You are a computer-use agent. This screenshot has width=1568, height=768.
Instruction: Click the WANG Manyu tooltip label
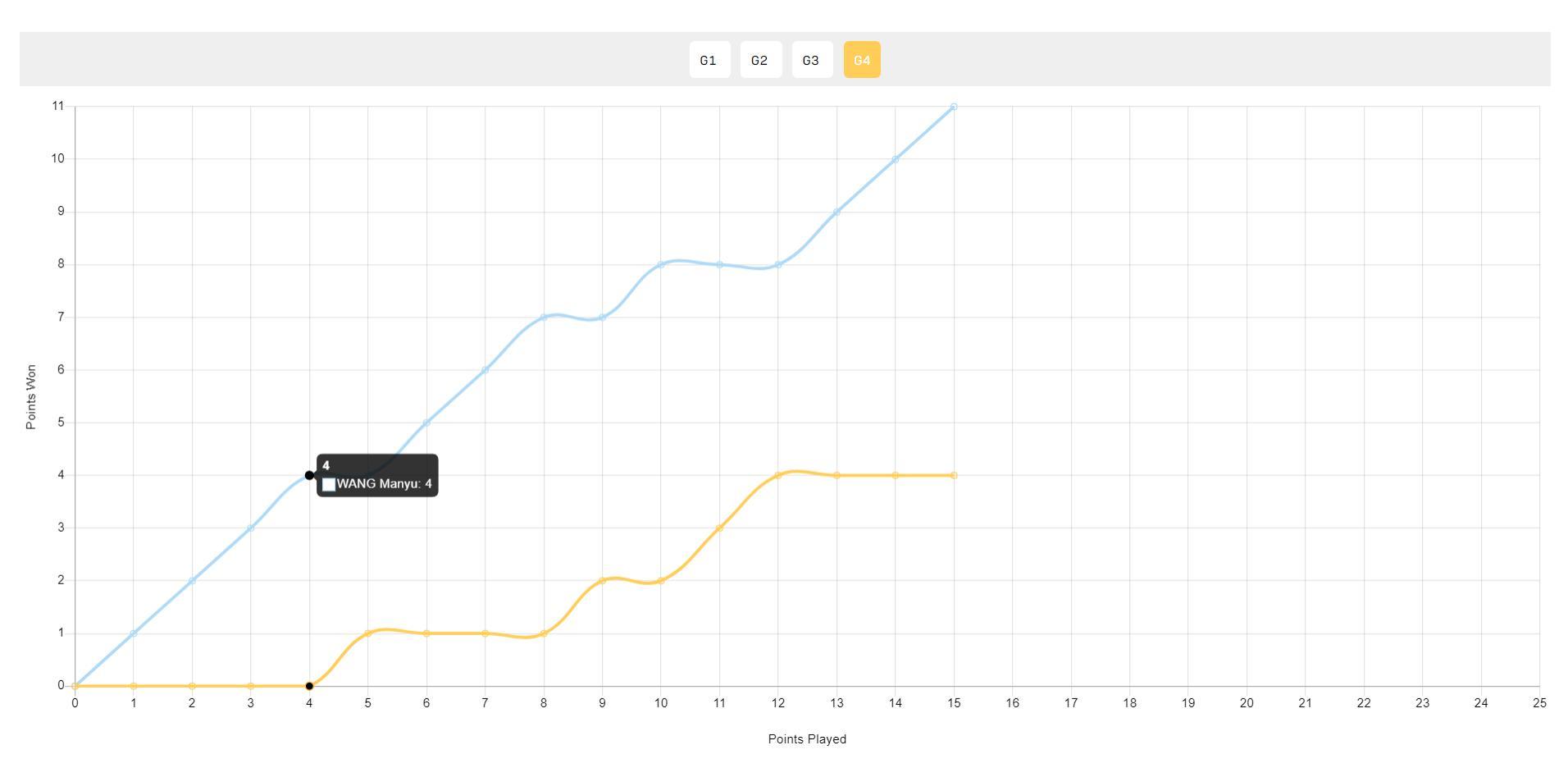click(x=384, y=484)
